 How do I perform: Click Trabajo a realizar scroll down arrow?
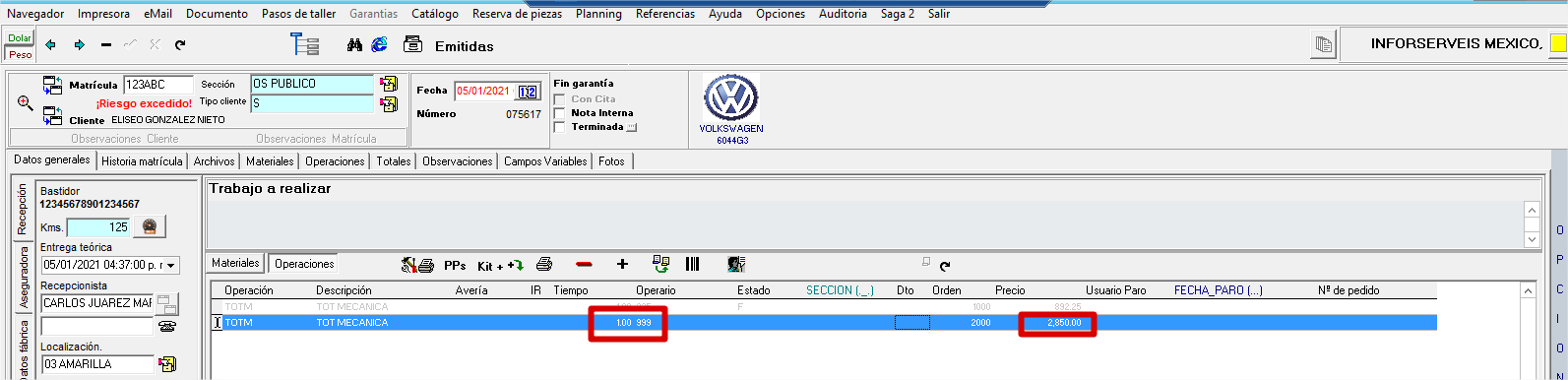tap(1531, 239)
